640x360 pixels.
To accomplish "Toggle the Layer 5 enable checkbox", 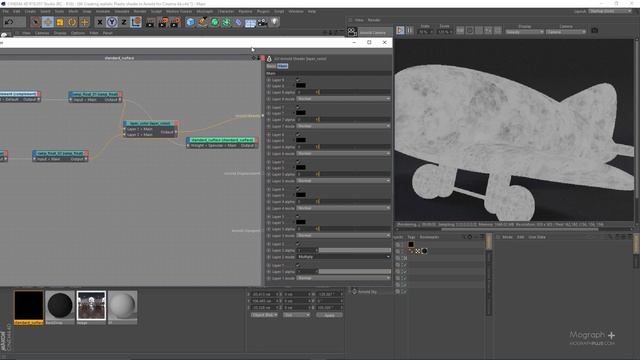I will 298,162.
